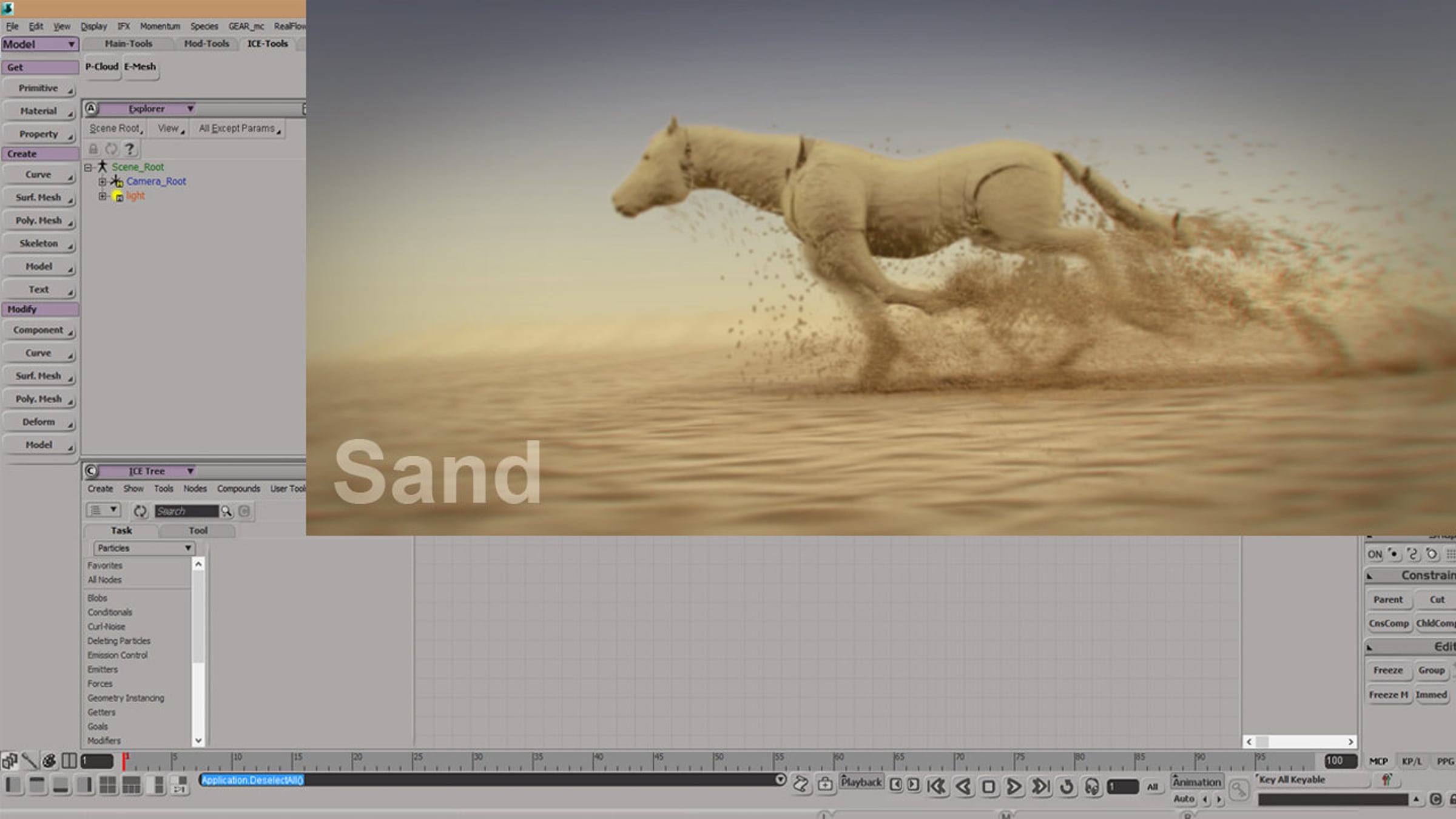Click the Primitive button
This screenshot has height=819, width=1456.
(x=39, y=89)
